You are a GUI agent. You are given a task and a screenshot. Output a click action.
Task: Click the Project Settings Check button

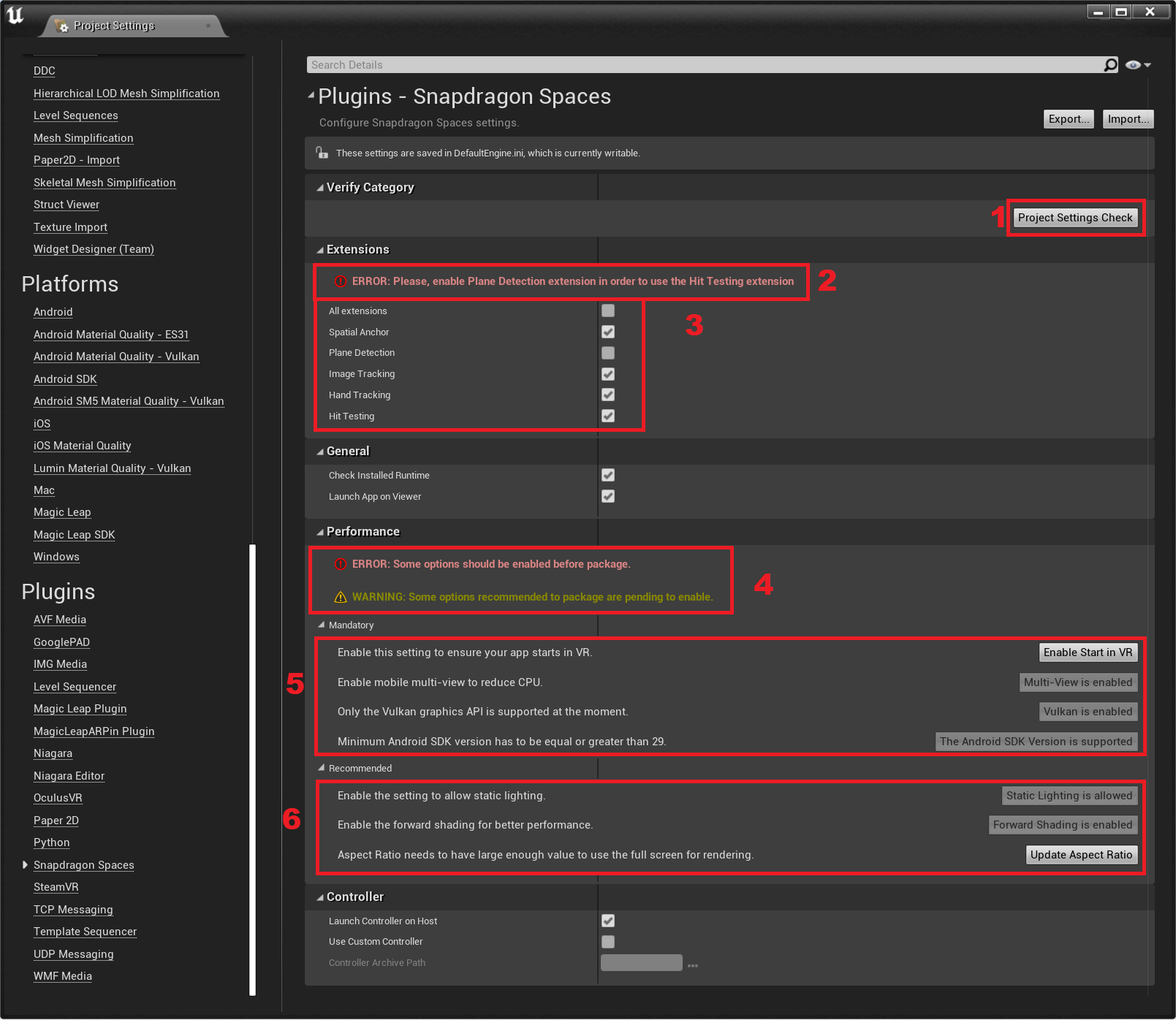pyautogui.click(x=1075, y=218)
